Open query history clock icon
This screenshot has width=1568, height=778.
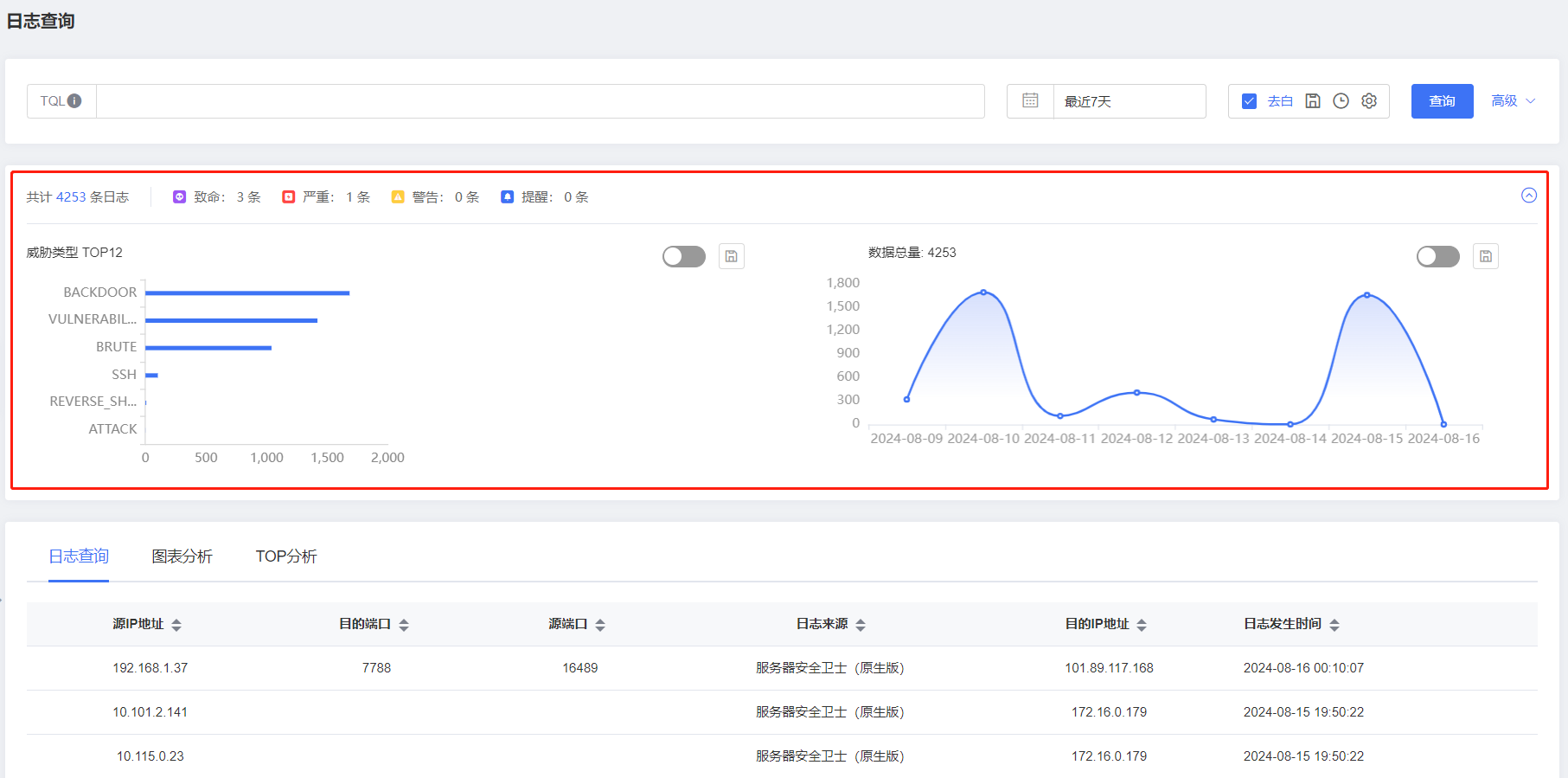pos(1341,101)
